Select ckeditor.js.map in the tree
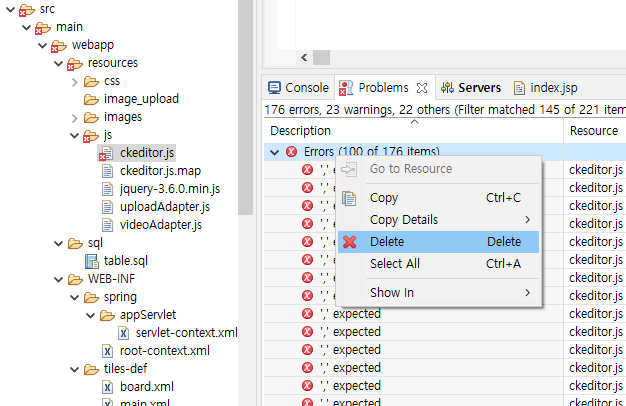 click(x=160, y=171)
